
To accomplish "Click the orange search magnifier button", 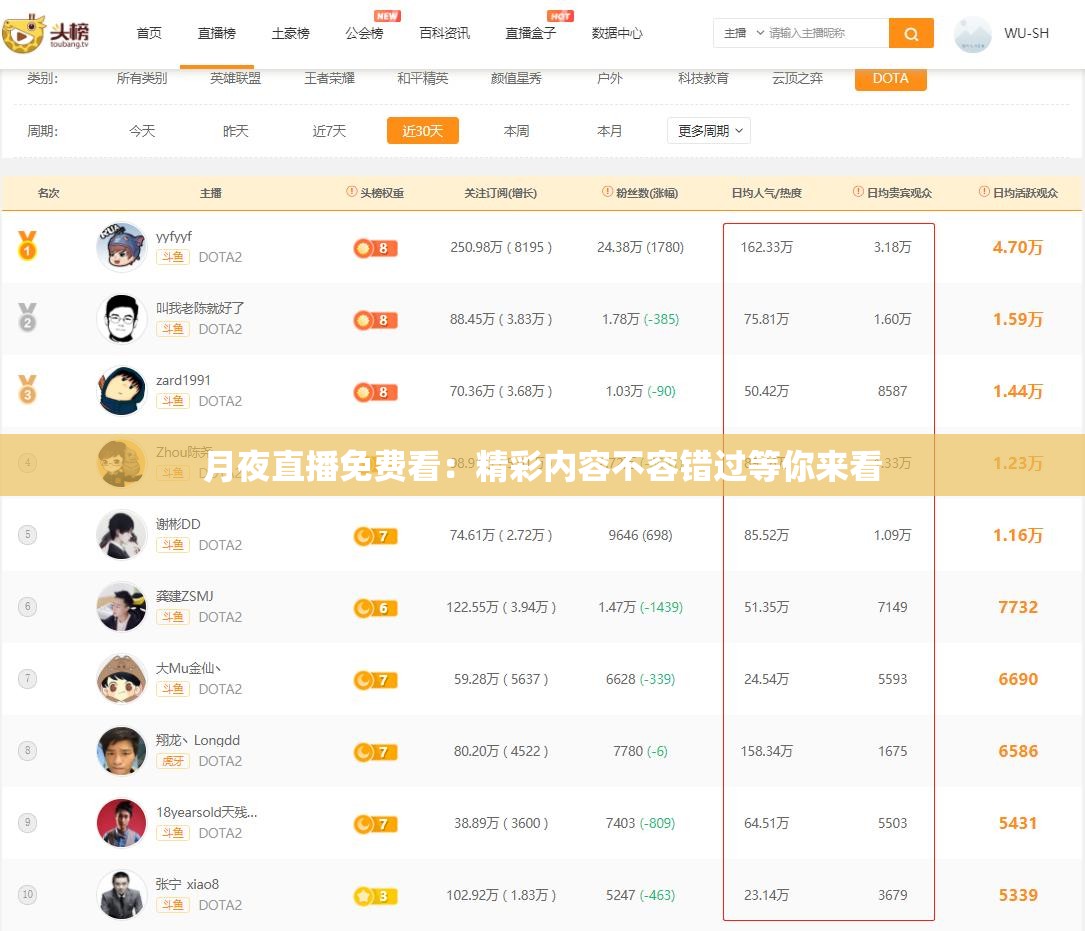I will (x=911, y=33).
